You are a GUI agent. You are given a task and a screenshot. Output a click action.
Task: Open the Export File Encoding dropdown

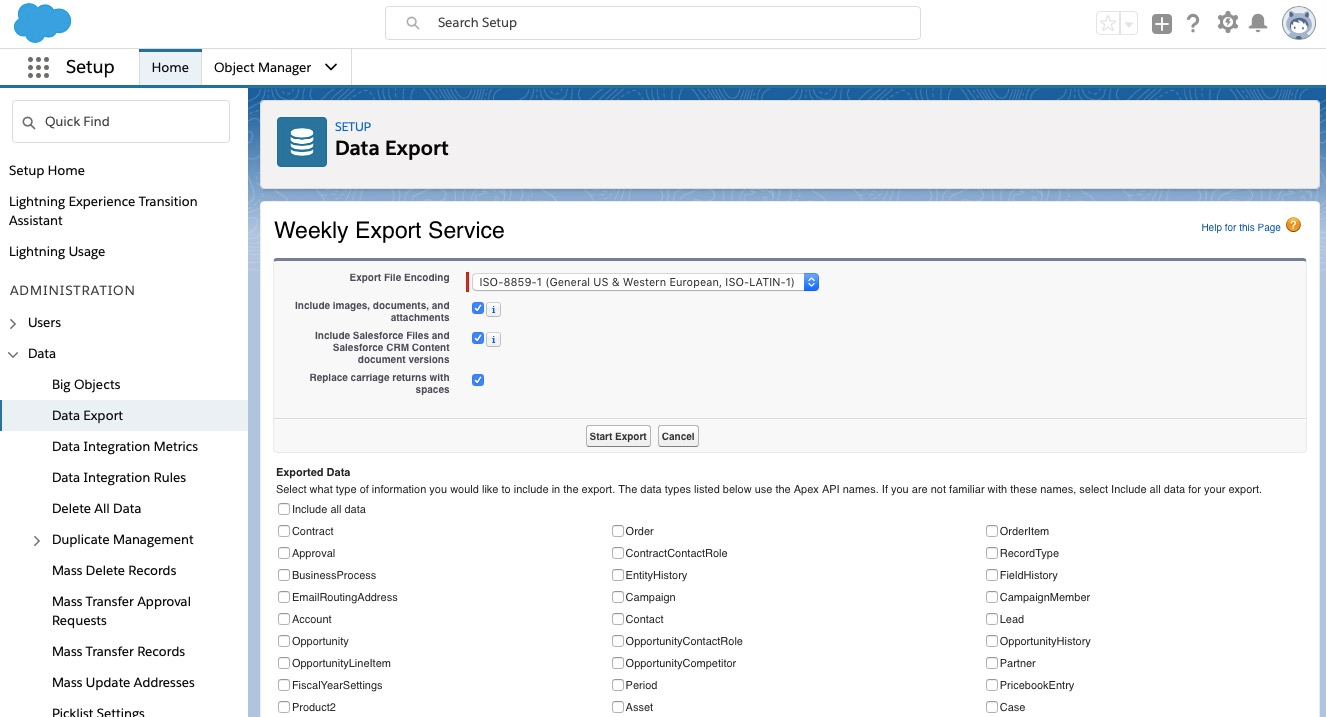(645, 282)
